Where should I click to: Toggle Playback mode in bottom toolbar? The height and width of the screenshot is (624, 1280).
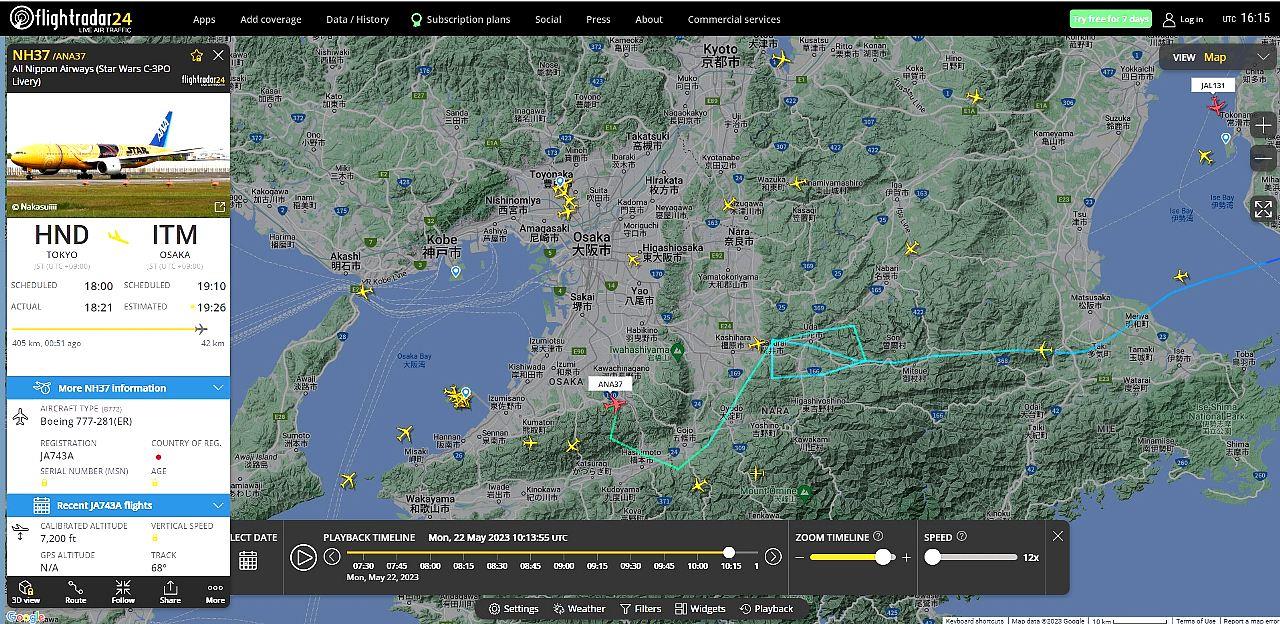pos(767,608)
